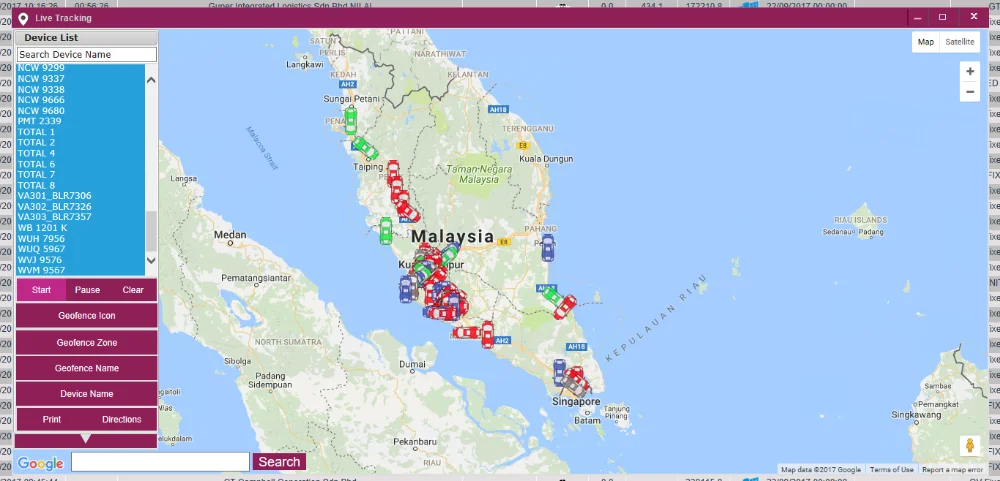Click the Device List header
The height and width of the screenshot is (481, 1000).
pyautogui.click(x=86, y=38)
